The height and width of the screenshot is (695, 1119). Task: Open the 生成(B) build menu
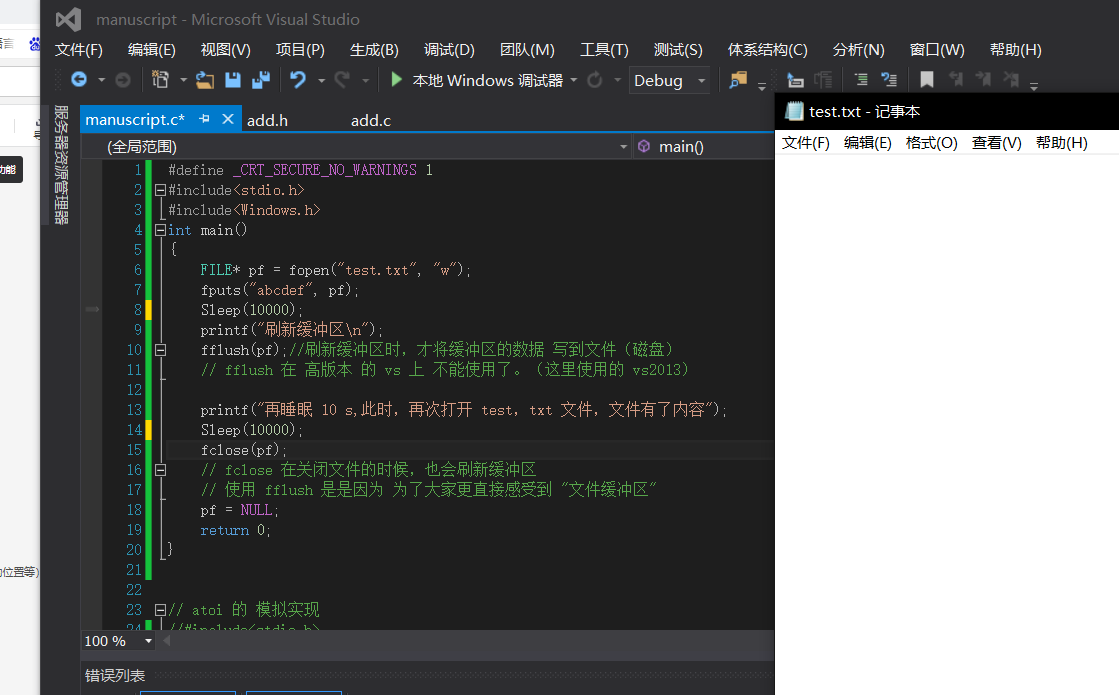(x=375, y=49)
